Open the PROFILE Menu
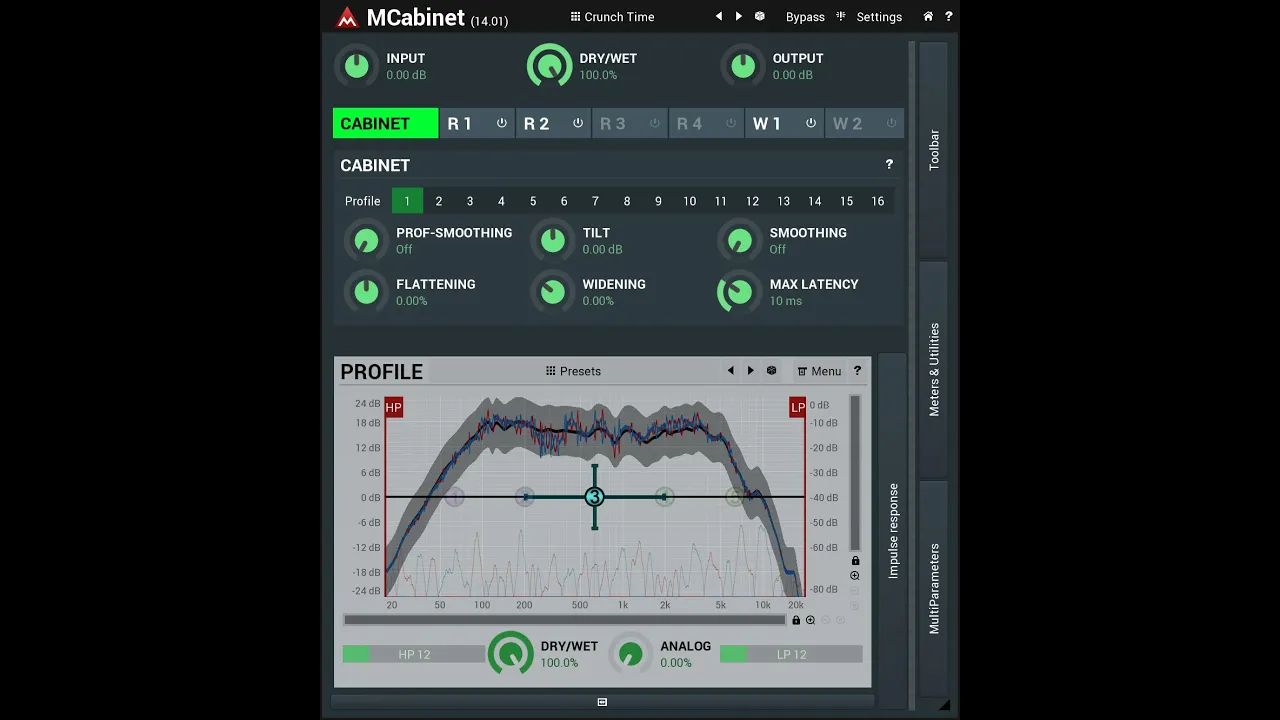The image size is (1280, 720). click(x=819, y=371)
